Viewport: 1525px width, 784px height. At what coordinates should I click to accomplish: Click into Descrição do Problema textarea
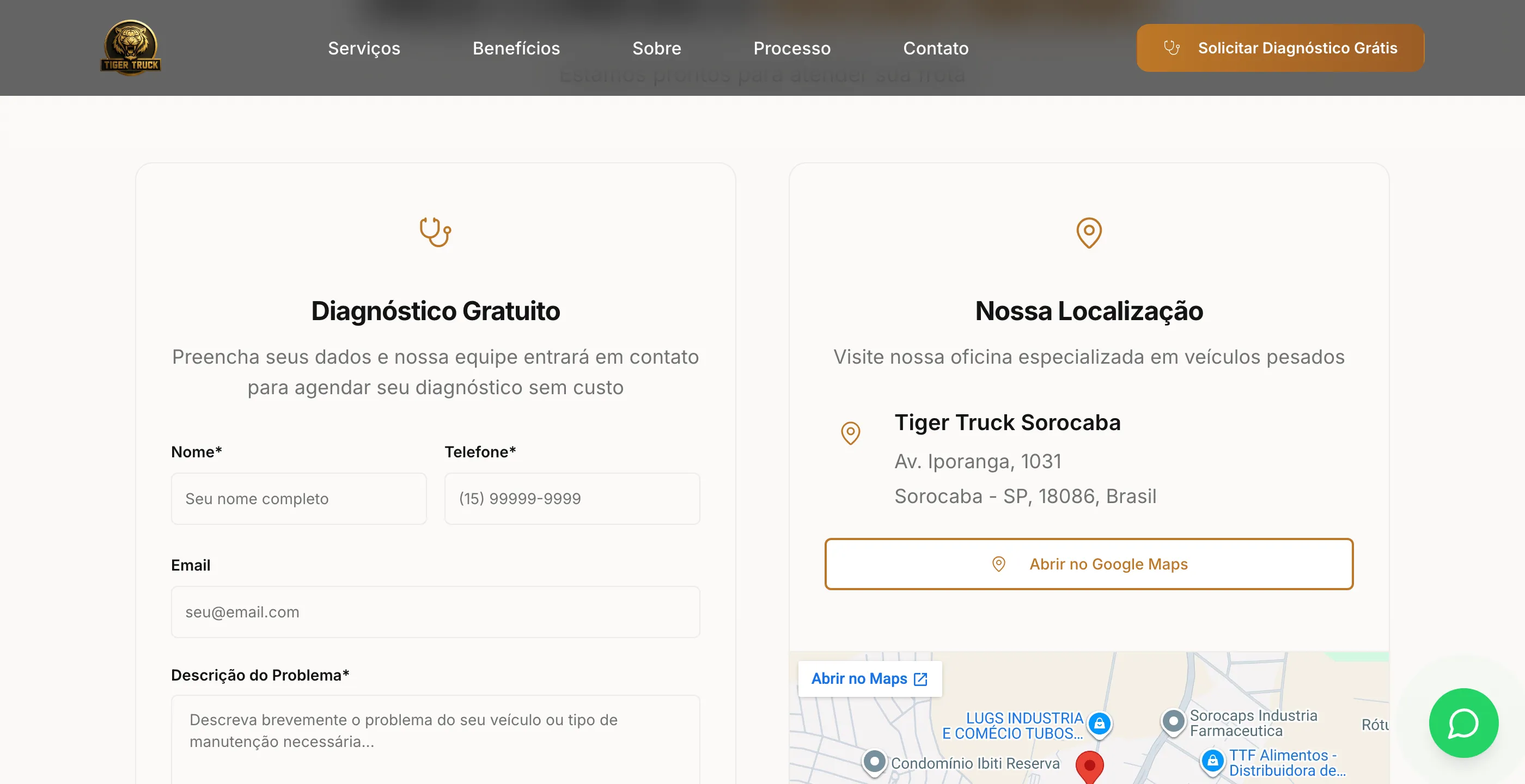(x=436, y=739)
